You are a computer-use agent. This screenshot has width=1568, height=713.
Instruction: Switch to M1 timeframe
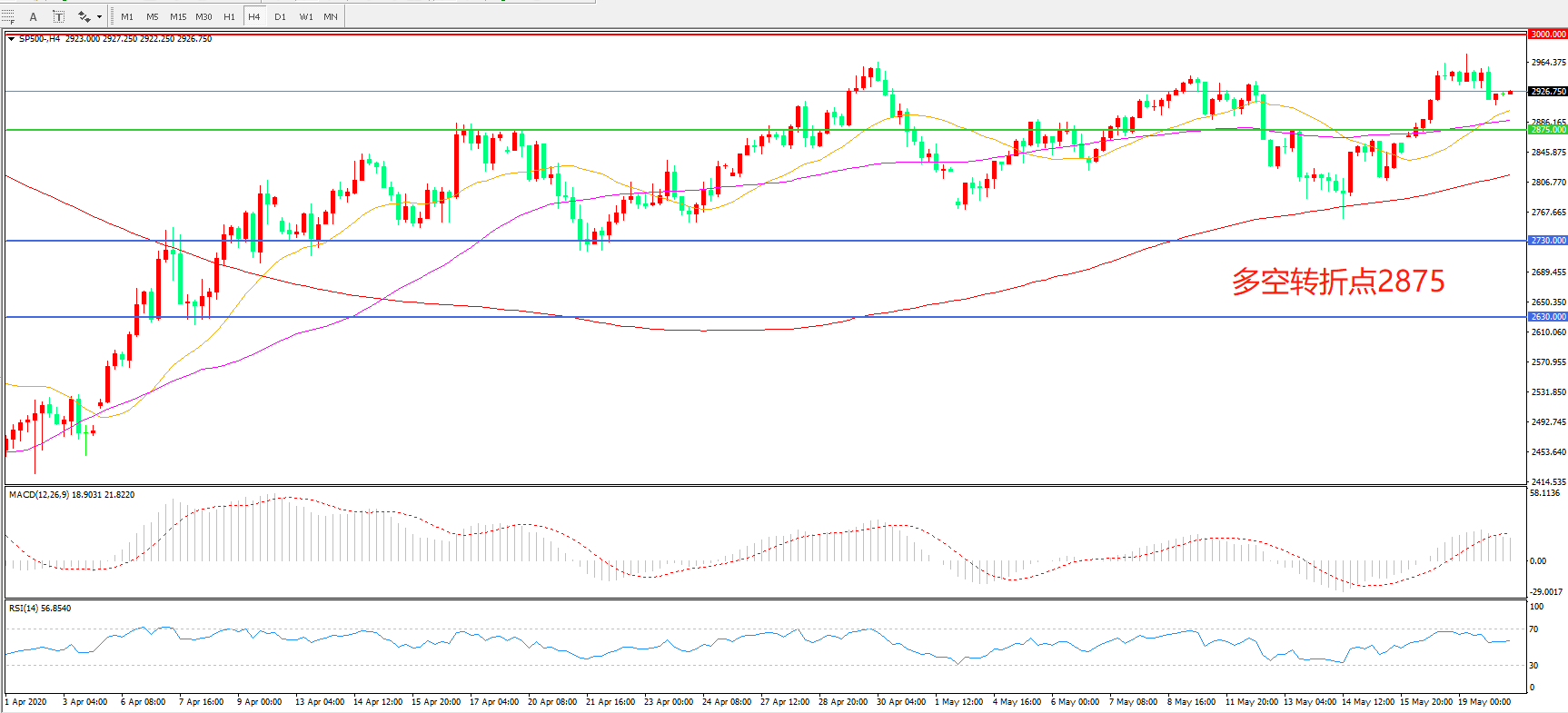(127, 16)
